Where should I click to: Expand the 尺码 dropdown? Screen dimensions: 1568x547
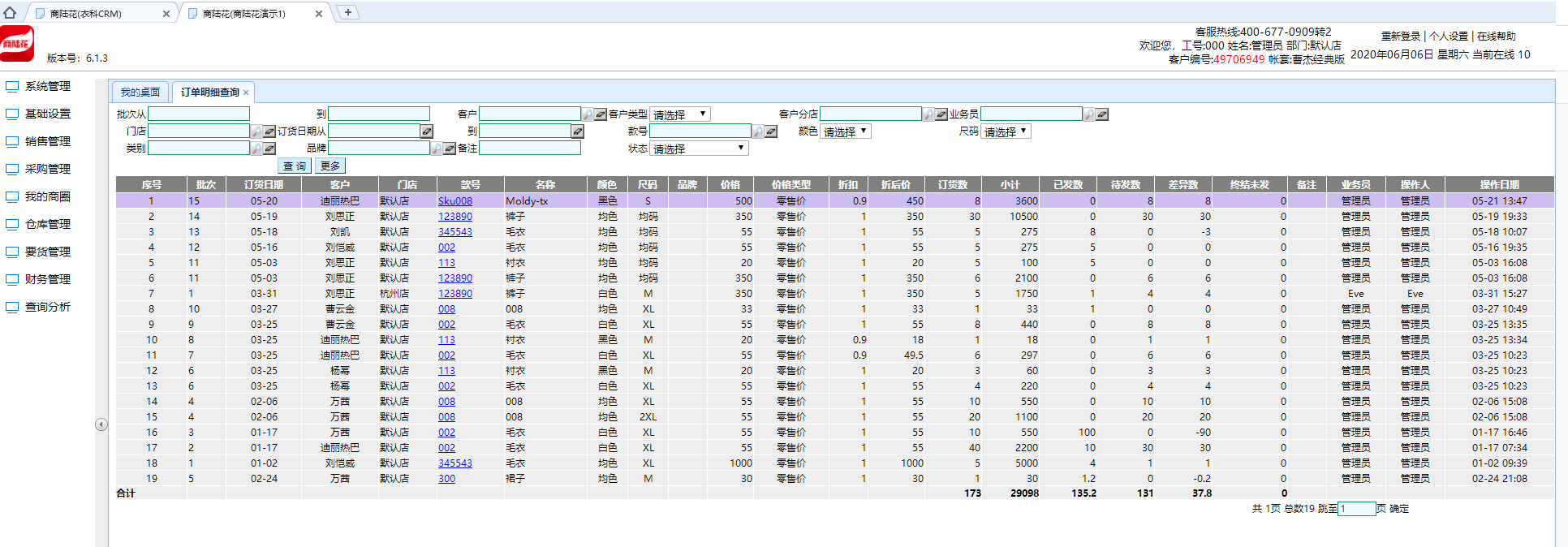click(x=1006, y=131)
